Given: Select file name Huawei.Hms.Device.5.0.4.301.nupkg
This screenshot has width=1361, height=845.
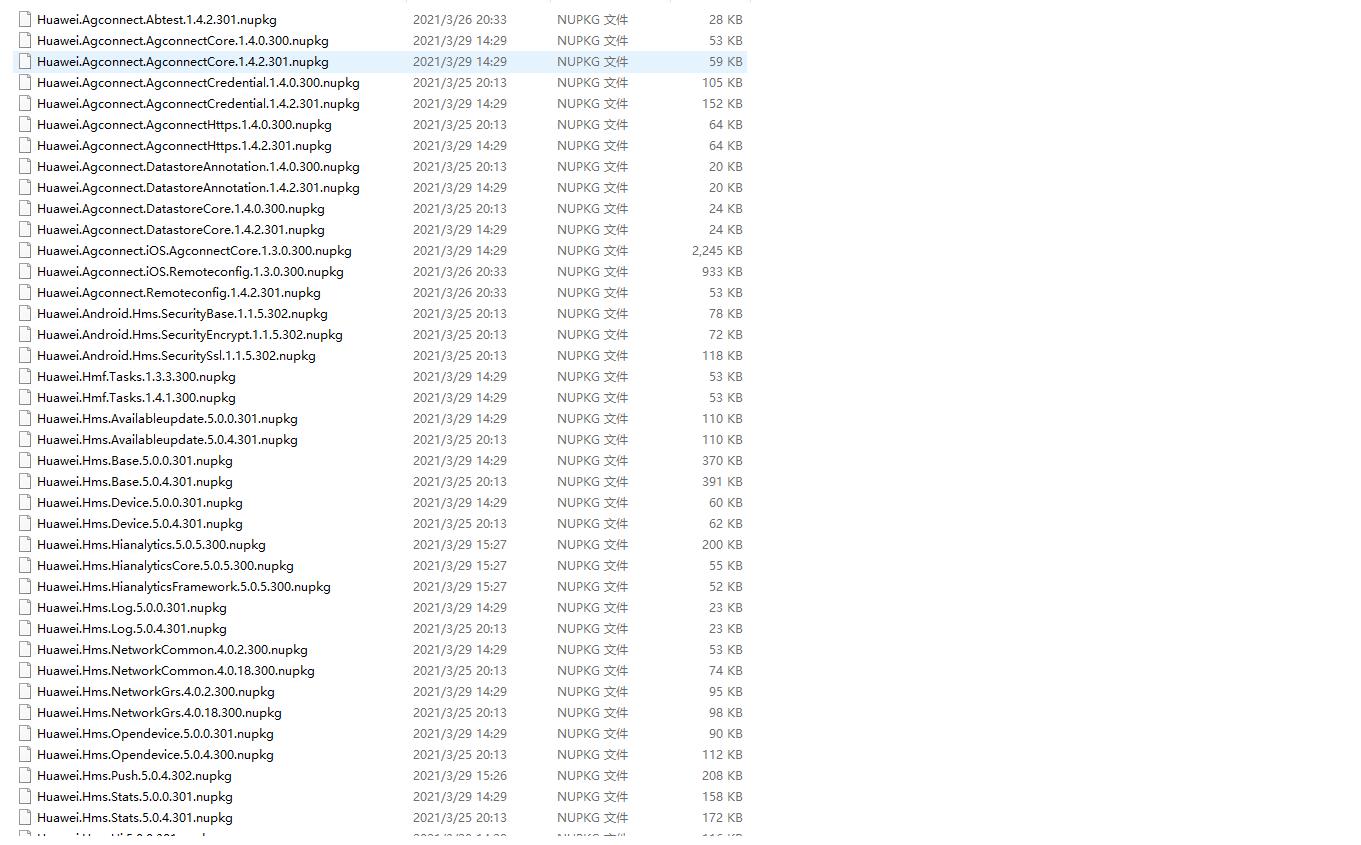Looking at the screenshot, I should [140, 523].
